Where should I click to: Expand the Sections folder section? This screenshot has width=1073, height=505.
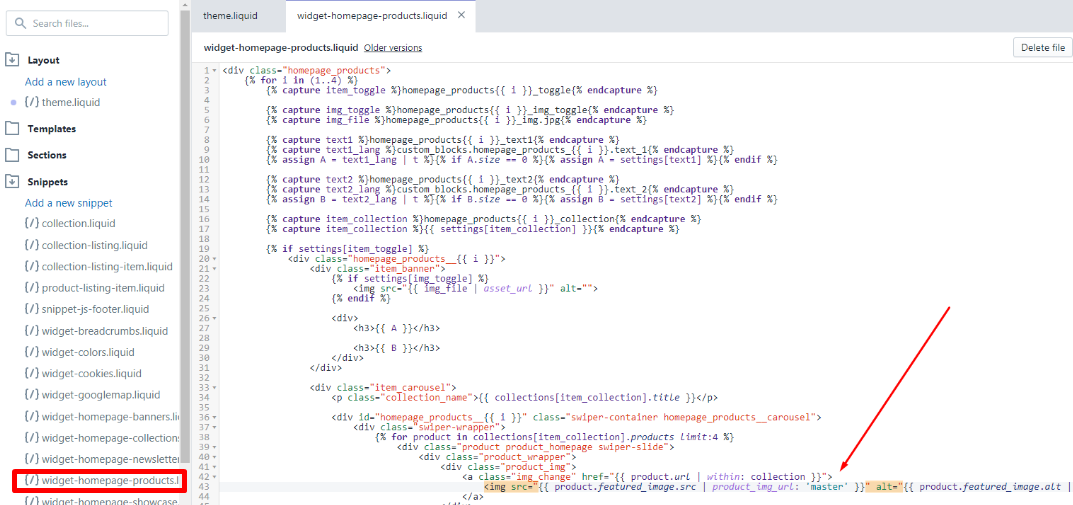click(x=13, y=155)
